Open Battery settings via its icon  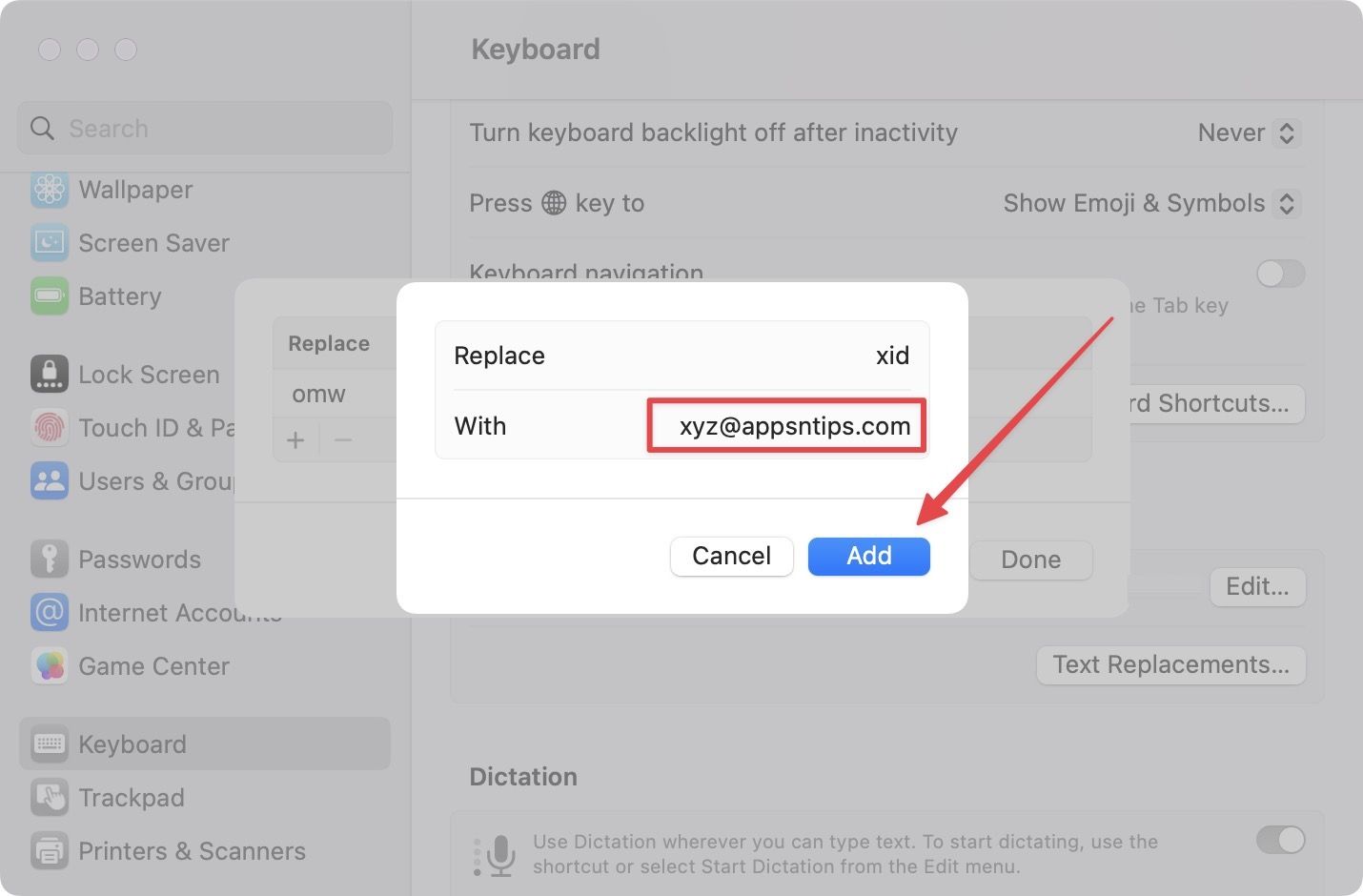[49, 296]
